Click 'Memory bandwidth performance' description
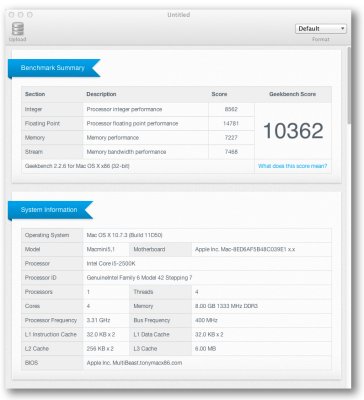Viewport: 364px width, 400px height. (126, 152)
